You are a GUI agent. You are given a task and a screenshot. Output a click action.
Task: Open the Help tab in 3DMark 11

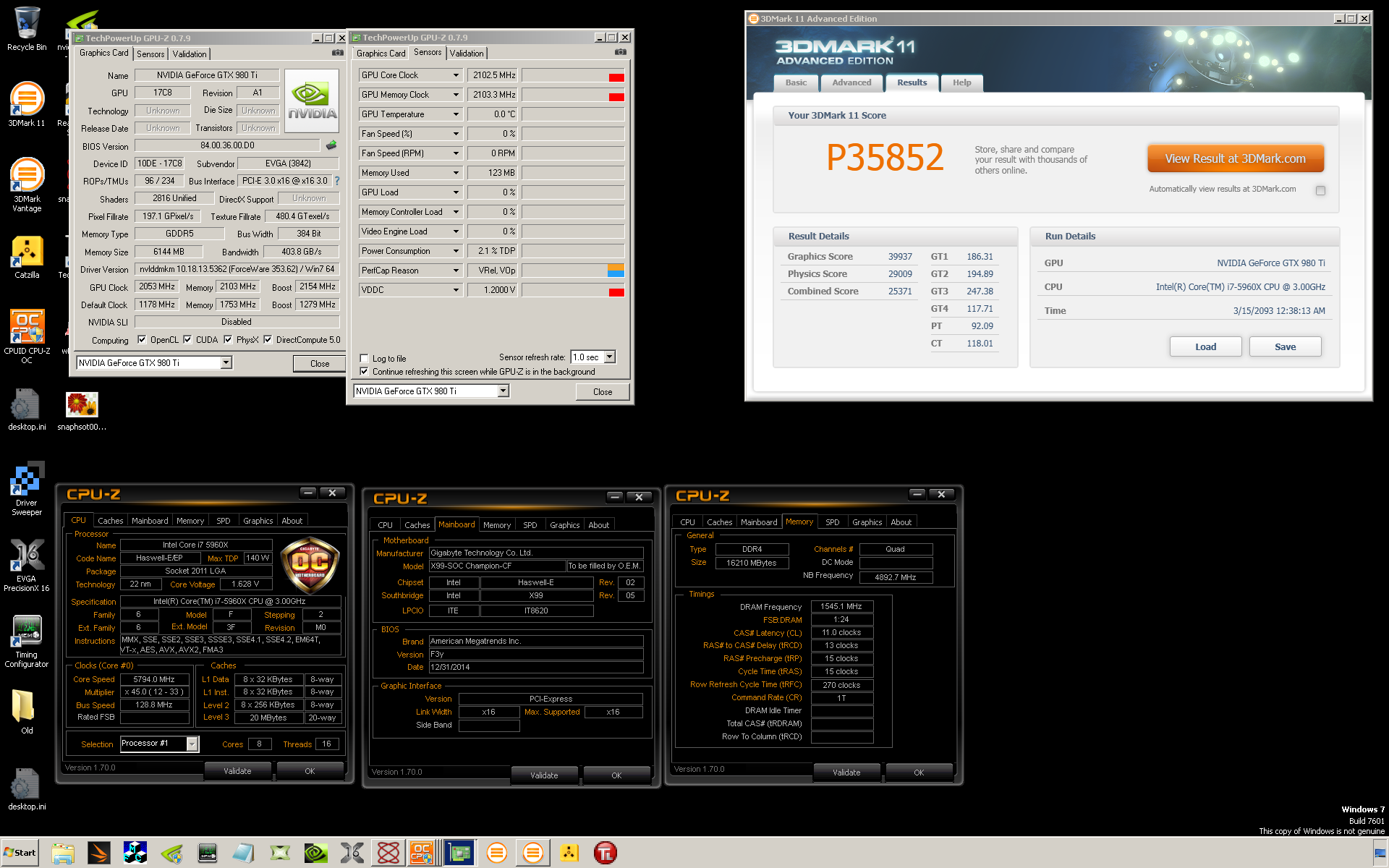[x=961, y=82]
